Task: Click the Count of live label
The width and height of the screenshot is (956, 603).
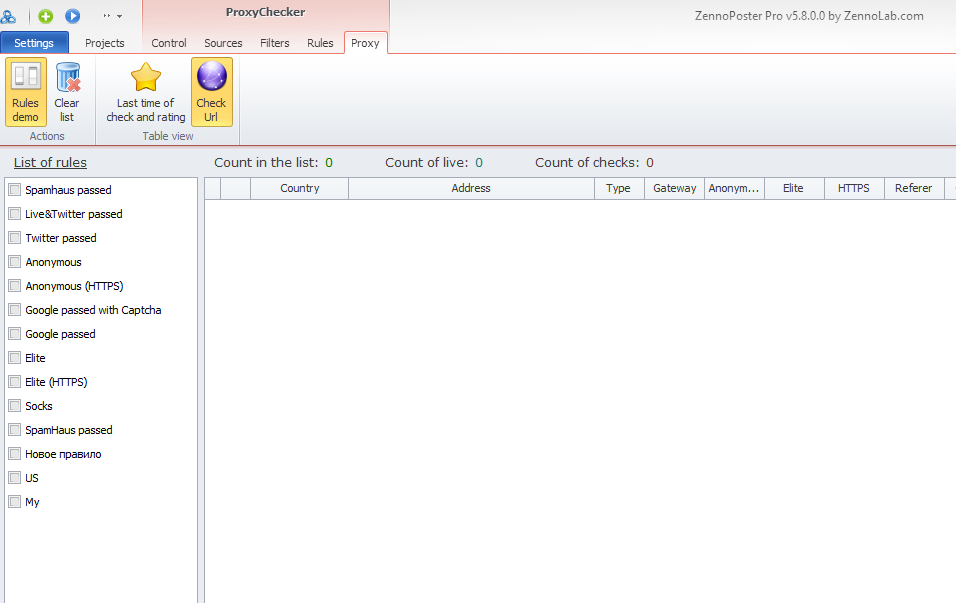Action: [426, 163]
